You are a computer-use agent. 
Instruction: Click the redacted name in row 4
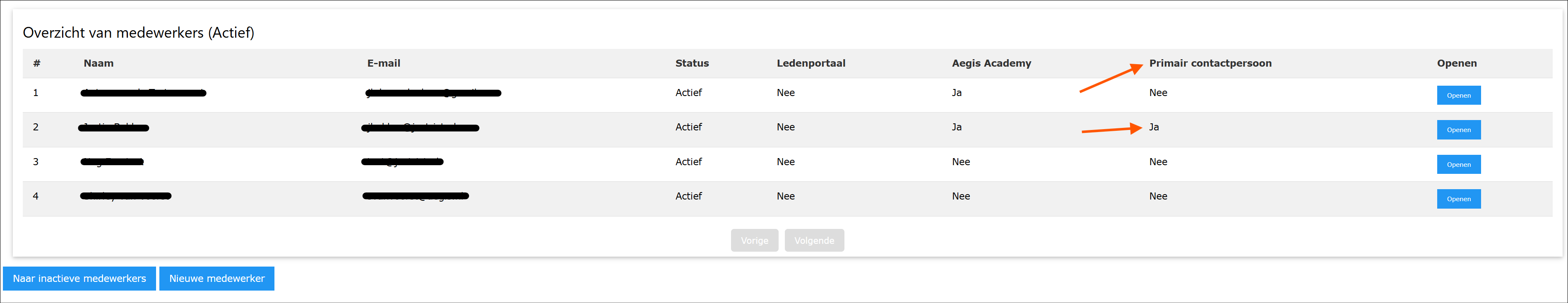pos(126,196)
